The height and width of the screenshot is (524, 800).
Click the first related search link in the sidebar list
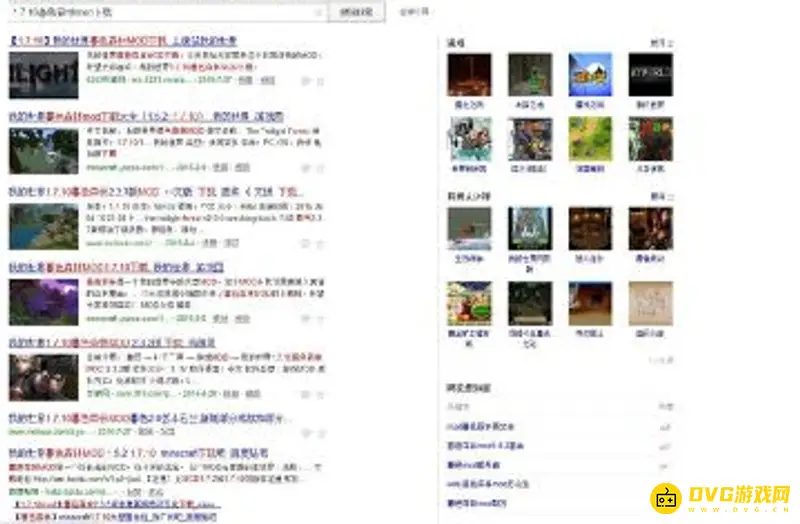pos(478,426)
